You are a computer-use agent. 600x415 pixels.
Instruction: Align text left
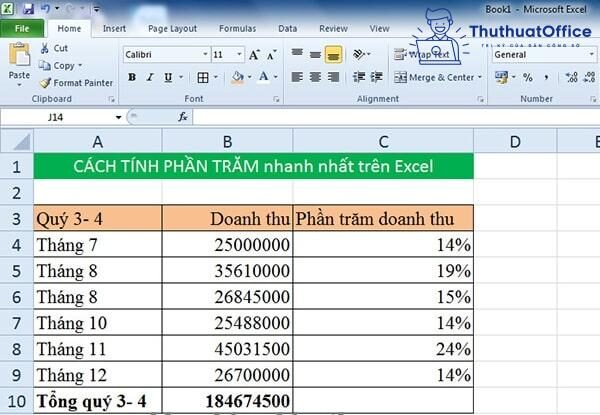tap(297, 77)
